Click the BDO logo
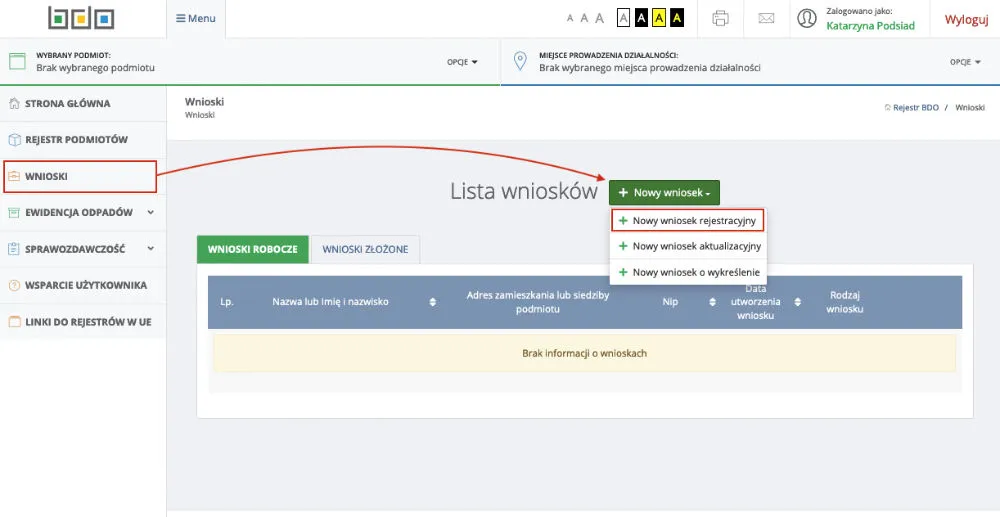 pyautogui.click(x=81, y=18)
